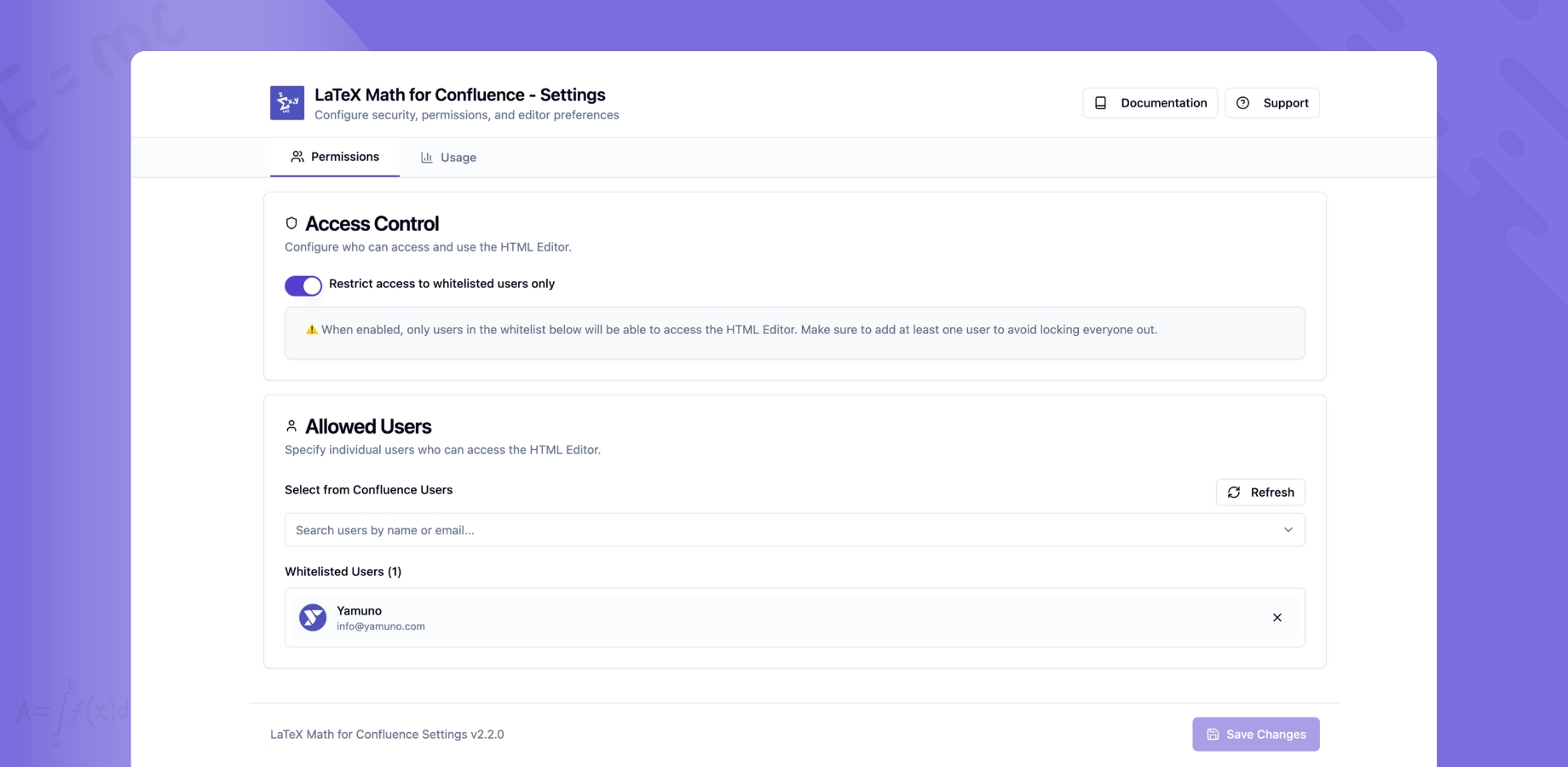Disable restrict access to whitelisted users
The image size is (1568, 767).
[303, 285]
